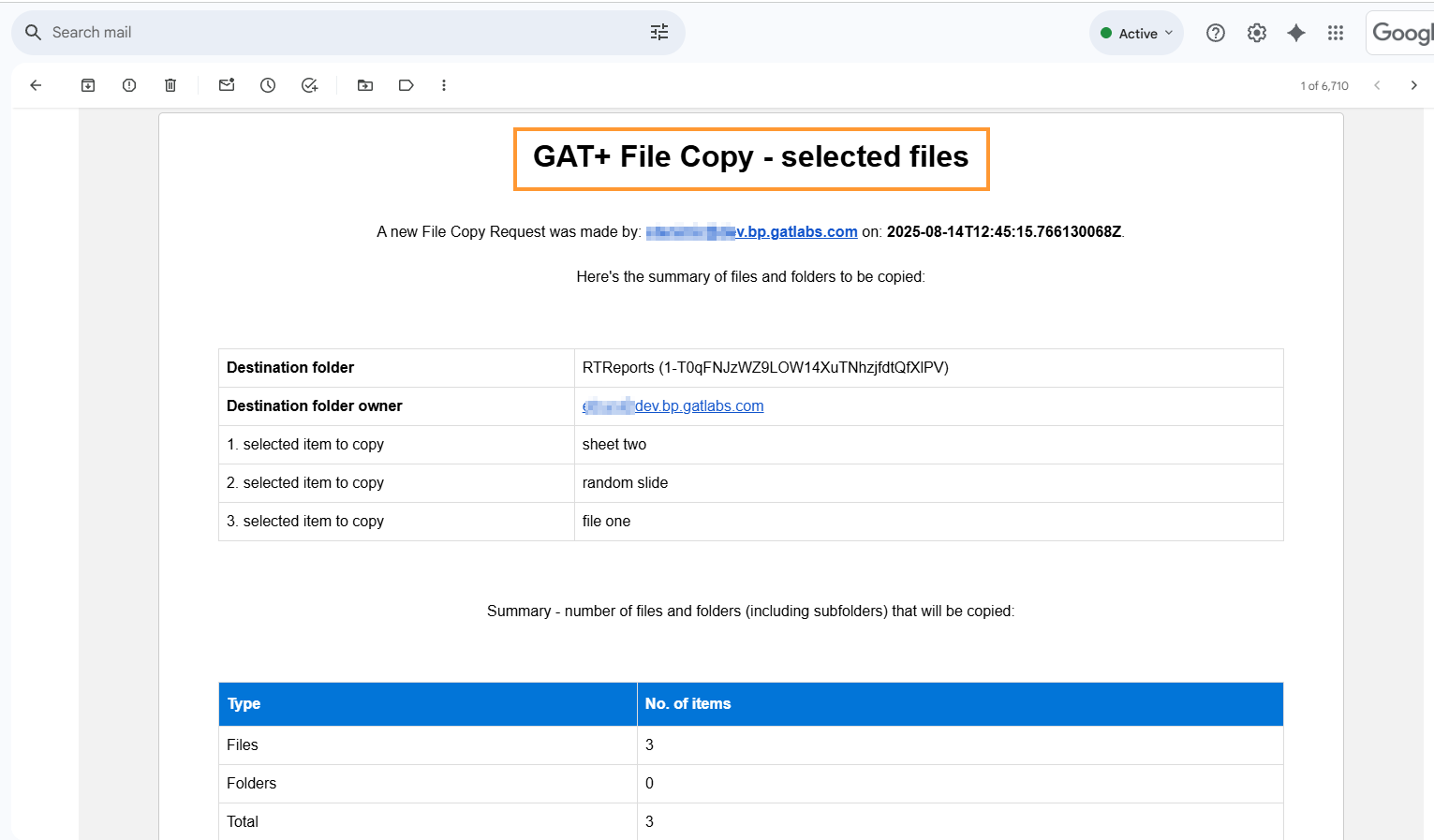Screen dimensions: 1434x840
Task: Open the Active status dropdown
Action: [x=1136, y=33]
